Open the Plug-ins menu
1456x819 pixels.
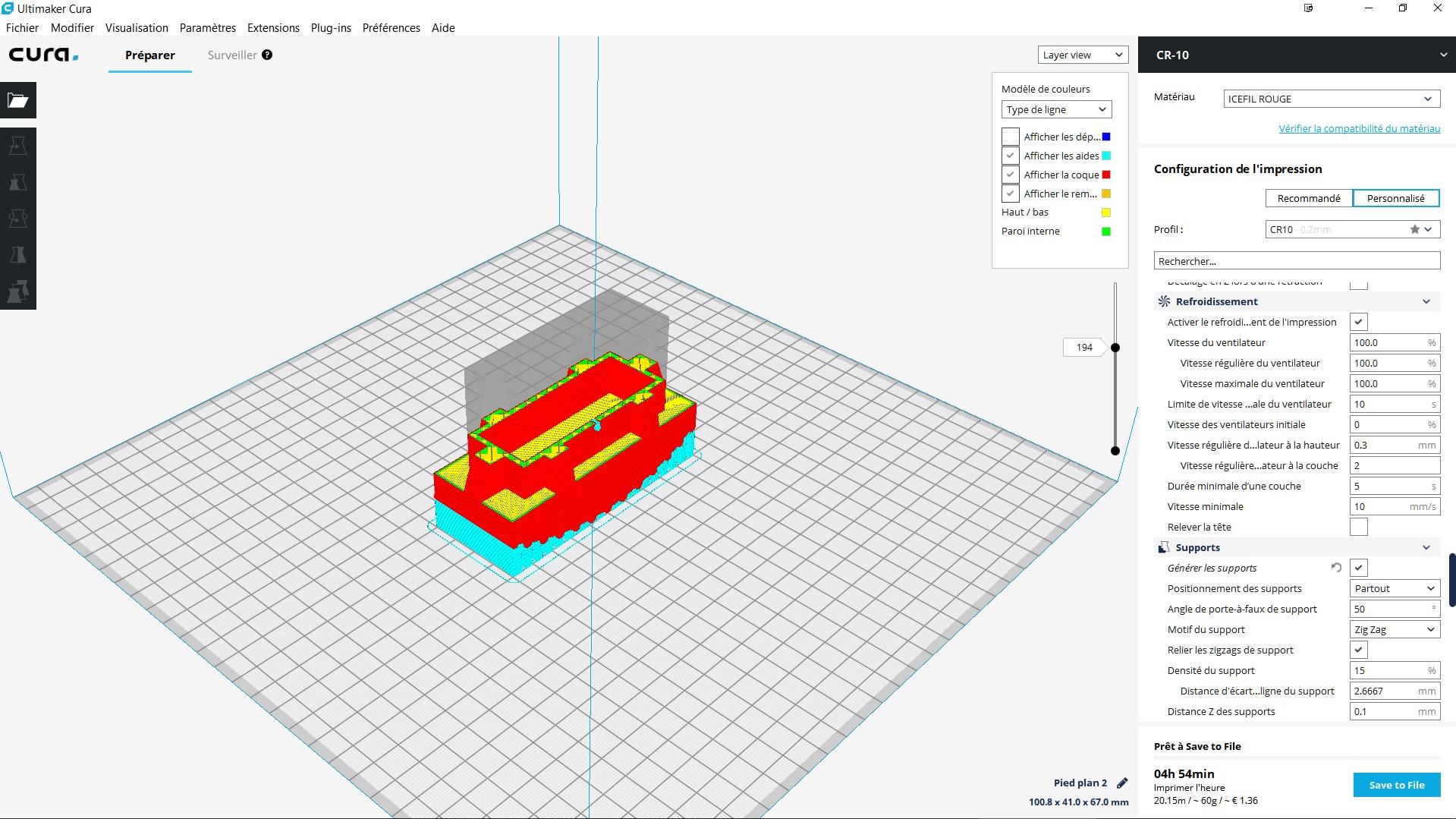click(331, 28)
